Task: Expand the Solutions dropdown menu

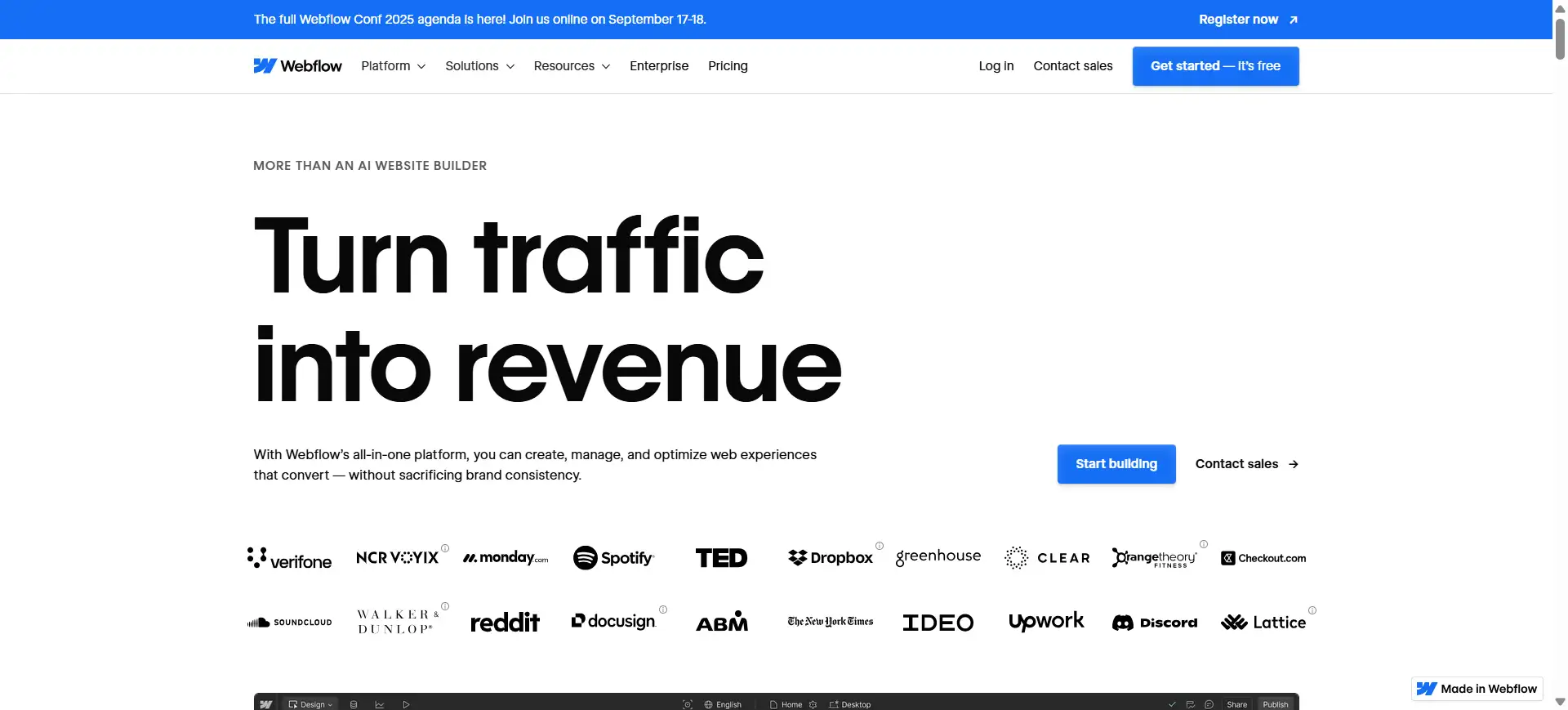Action: click(x=479, y=66)
